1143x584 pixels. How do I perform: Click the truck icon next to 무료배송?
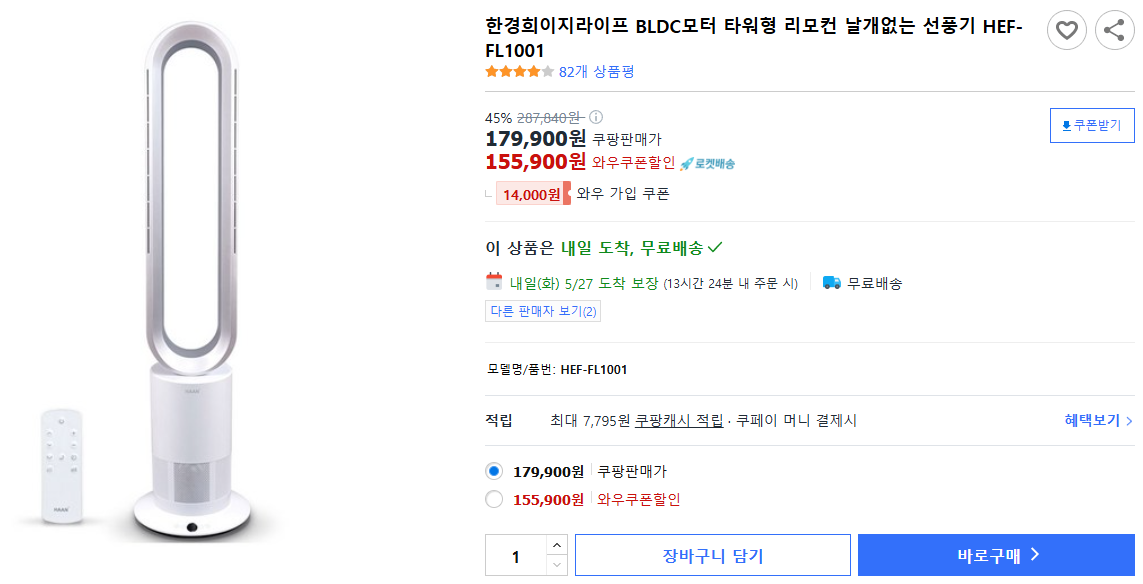point(829,283)
